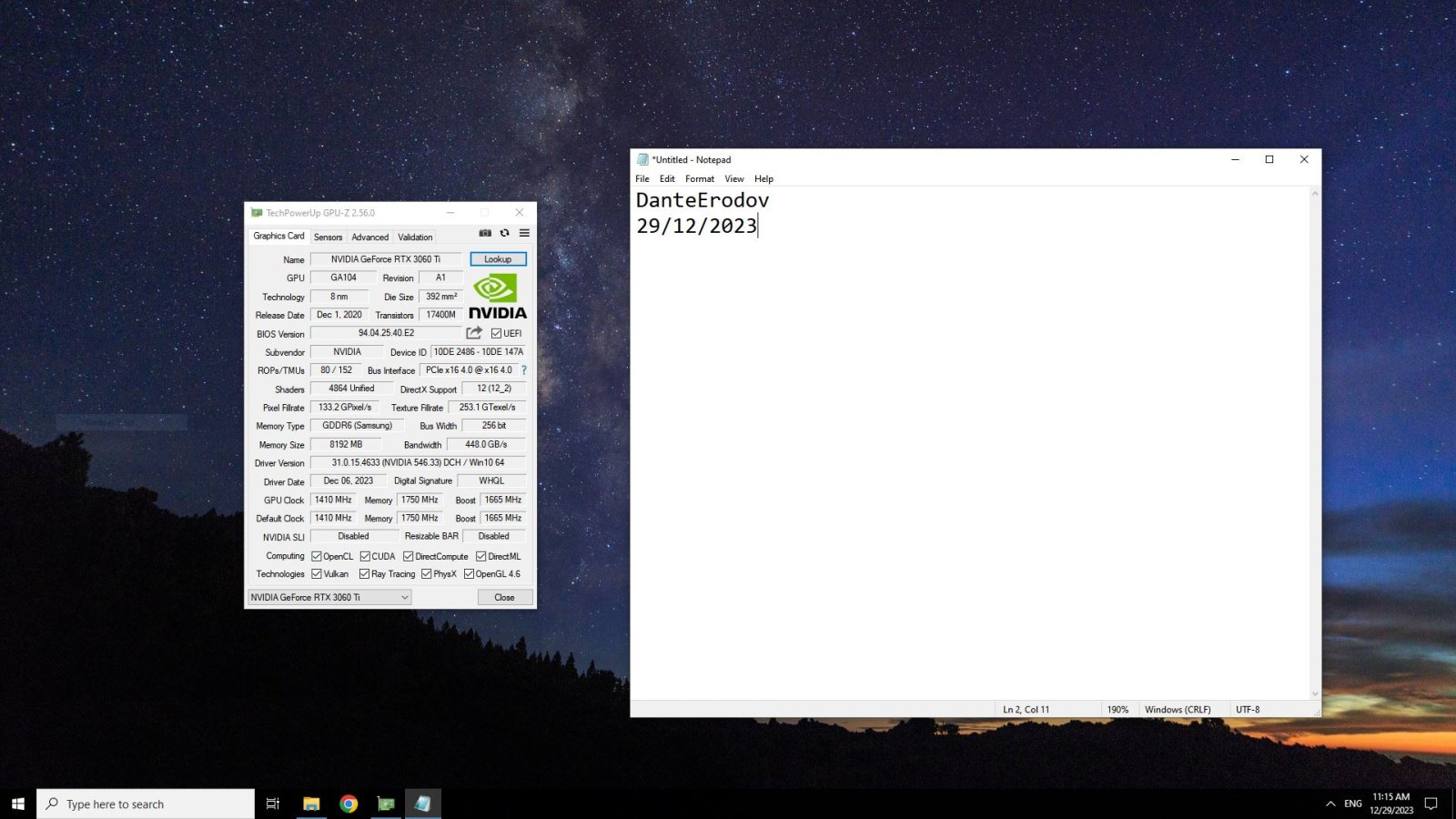Toggle the Vulkan checkbox

click(x=317, y=574)
